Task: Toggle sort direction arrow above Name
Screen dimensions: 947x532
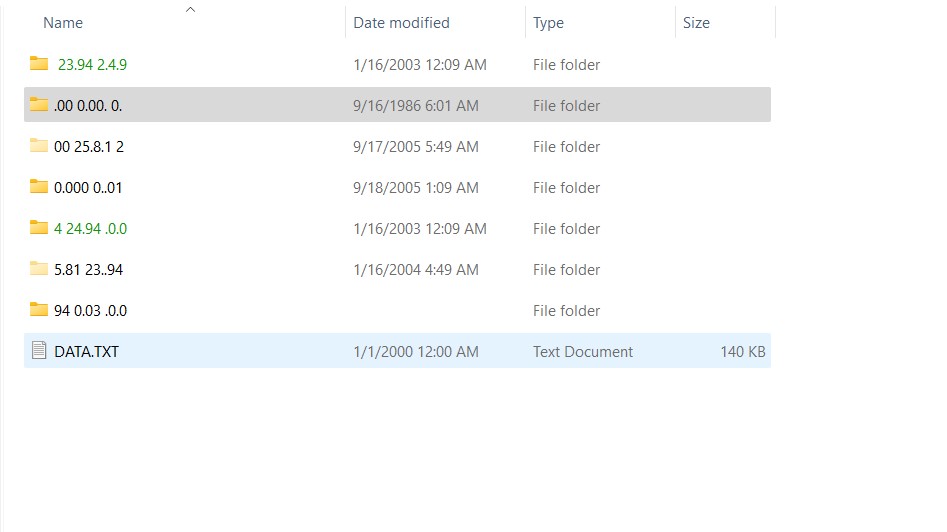Action: [190, 10]
